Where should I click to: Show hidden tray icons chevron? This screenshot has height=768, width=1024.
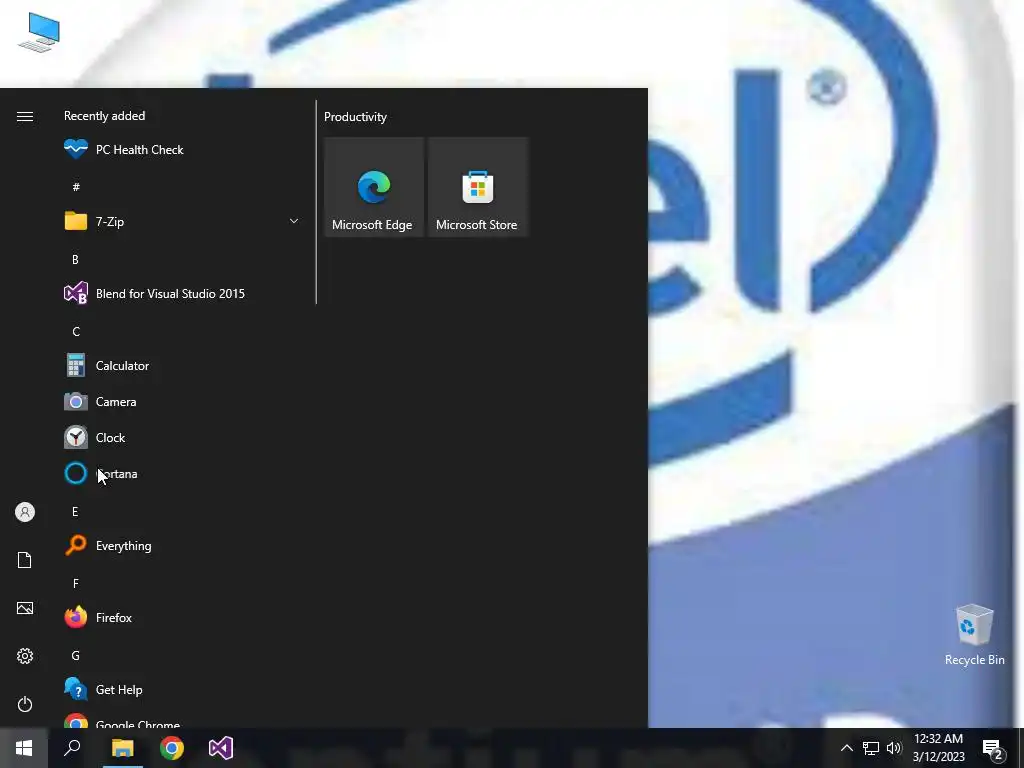pyautogui.click(x=846, y=748)
